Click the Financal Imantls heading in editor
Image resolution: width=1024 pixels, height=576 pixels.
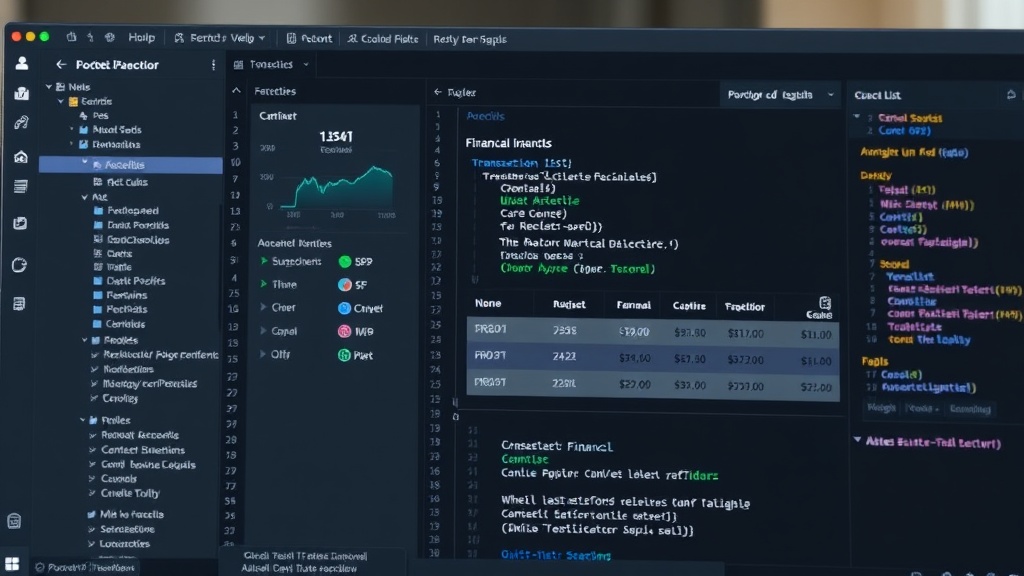509,143
